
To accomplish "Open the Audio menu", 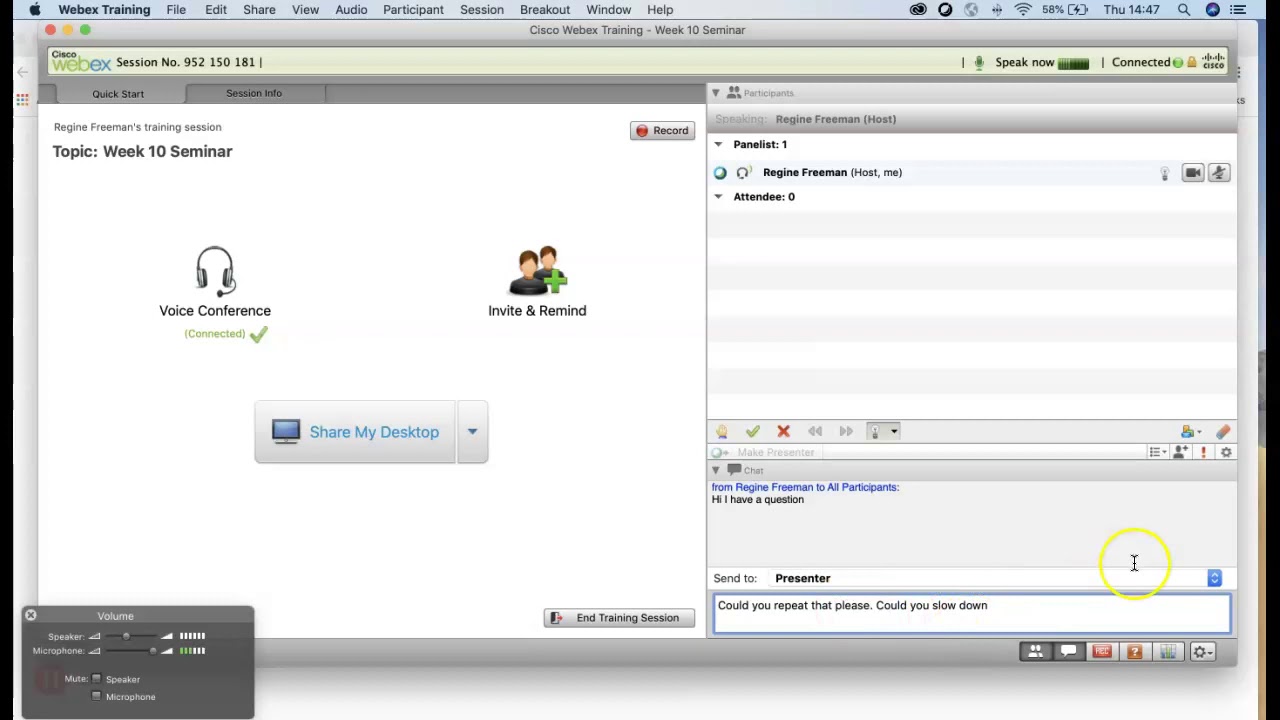I will (x=351, y=10).
